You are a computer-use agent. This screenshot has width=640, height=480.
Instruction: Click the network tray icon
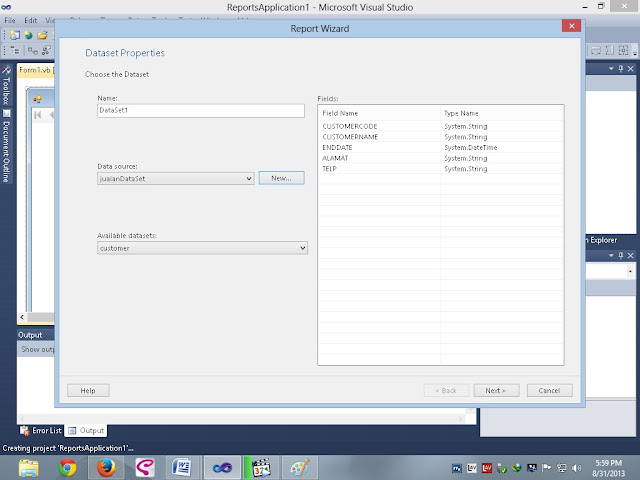[562, 468]
